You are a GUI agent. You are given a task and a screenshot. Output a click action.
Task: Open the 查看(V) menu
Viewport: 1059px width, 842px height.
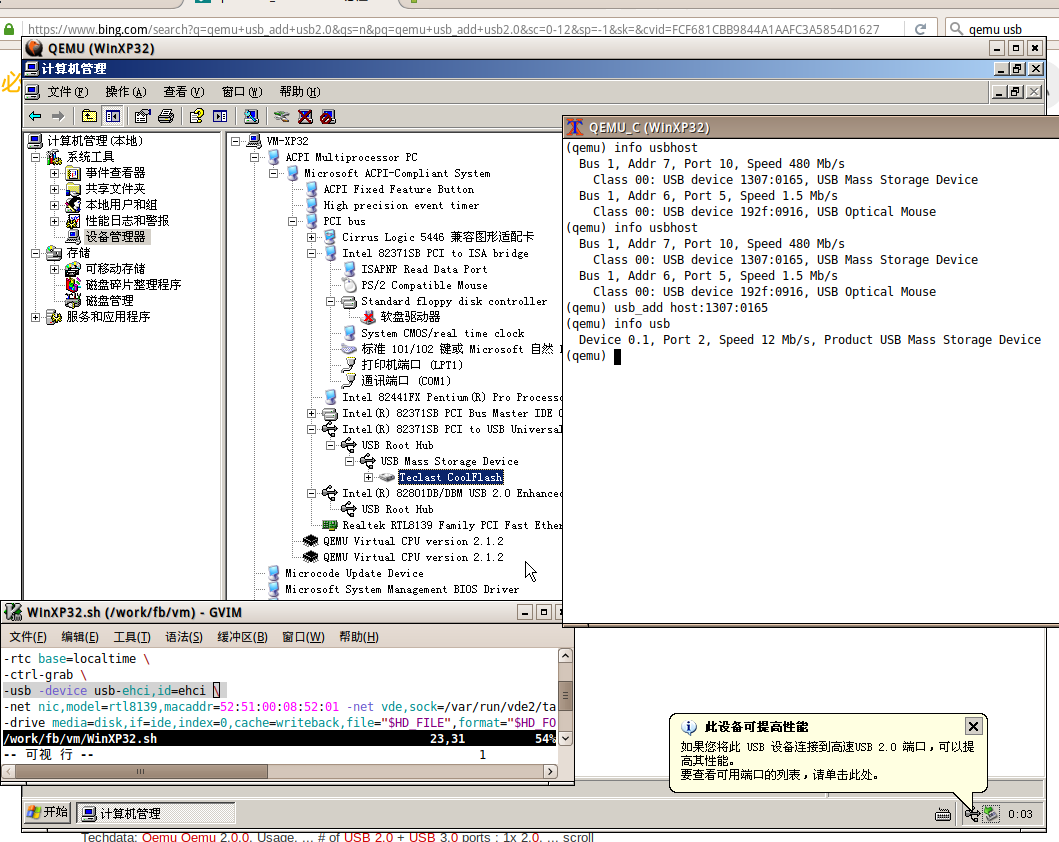click(x=184, y=92)
